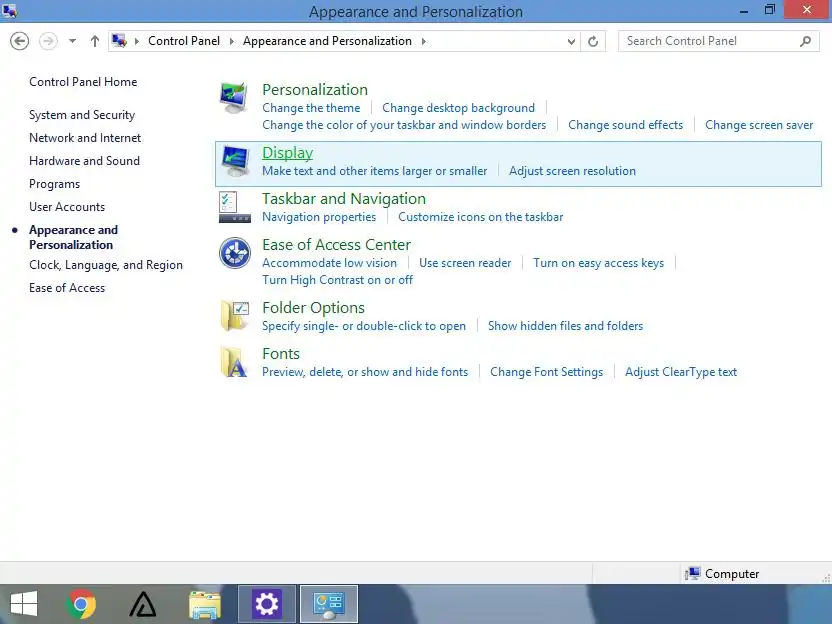This screenshot has height=624, width=832.
Task: Open the Fonts folder icon
Action: [x=235, y=362]
